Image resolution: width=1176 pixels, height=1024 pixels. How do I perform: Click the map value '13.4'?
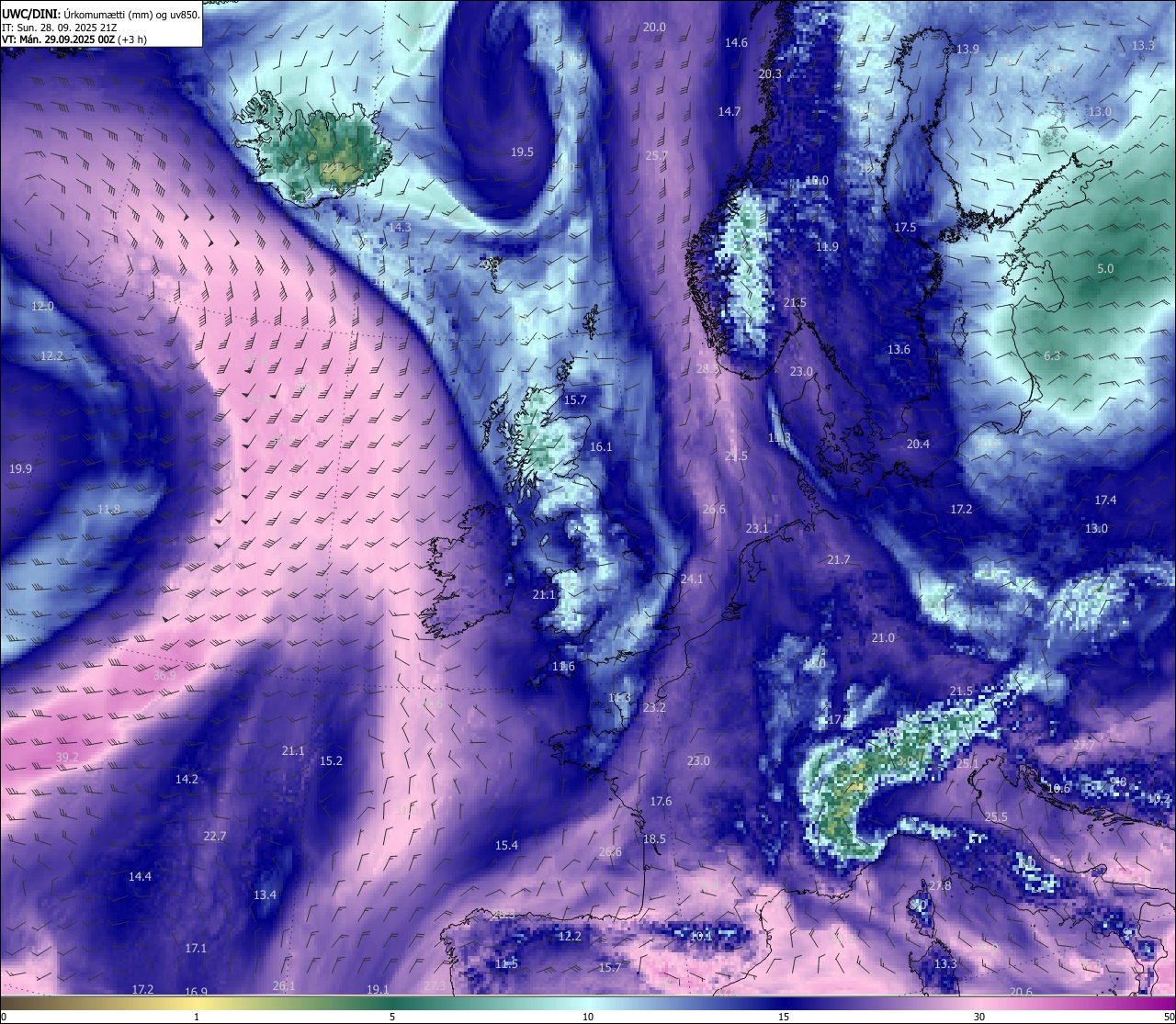tap(265, 895)
